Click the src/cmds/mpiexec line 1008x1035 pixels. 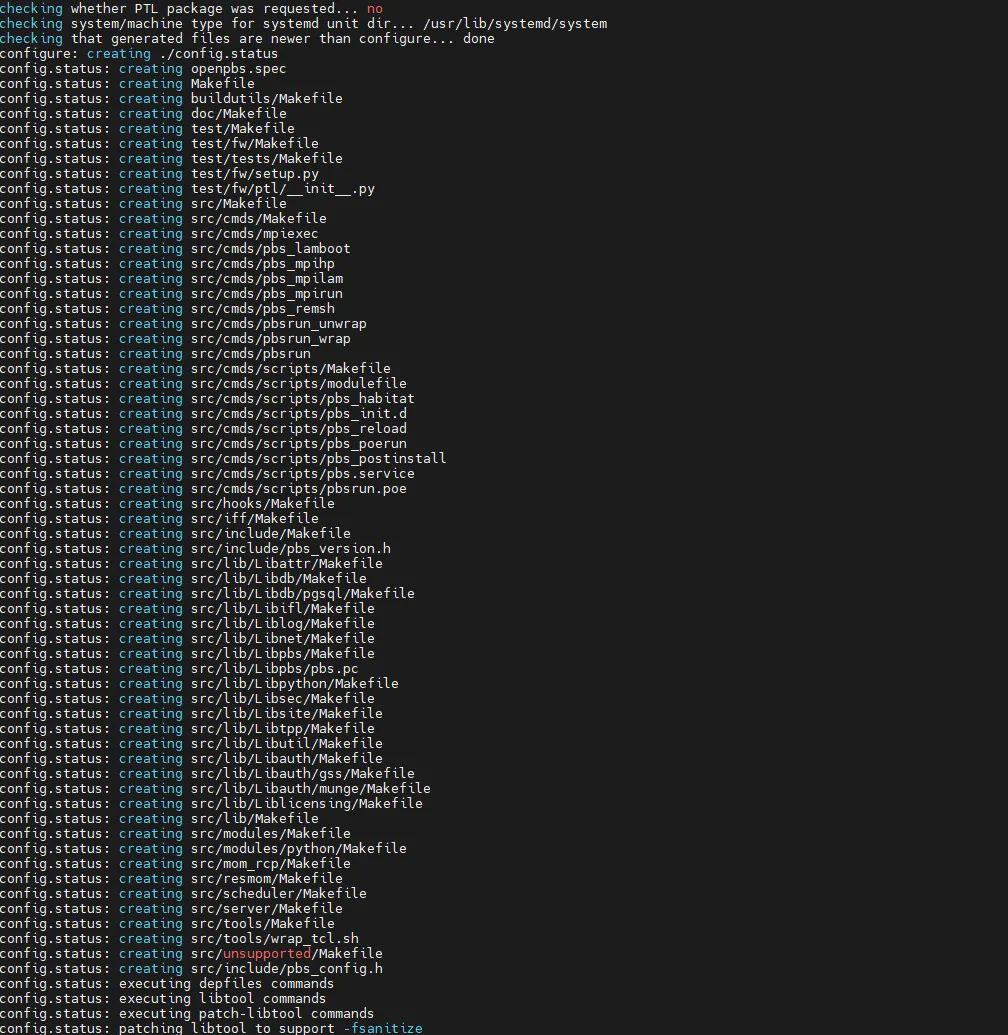click(x=255, y=234)
